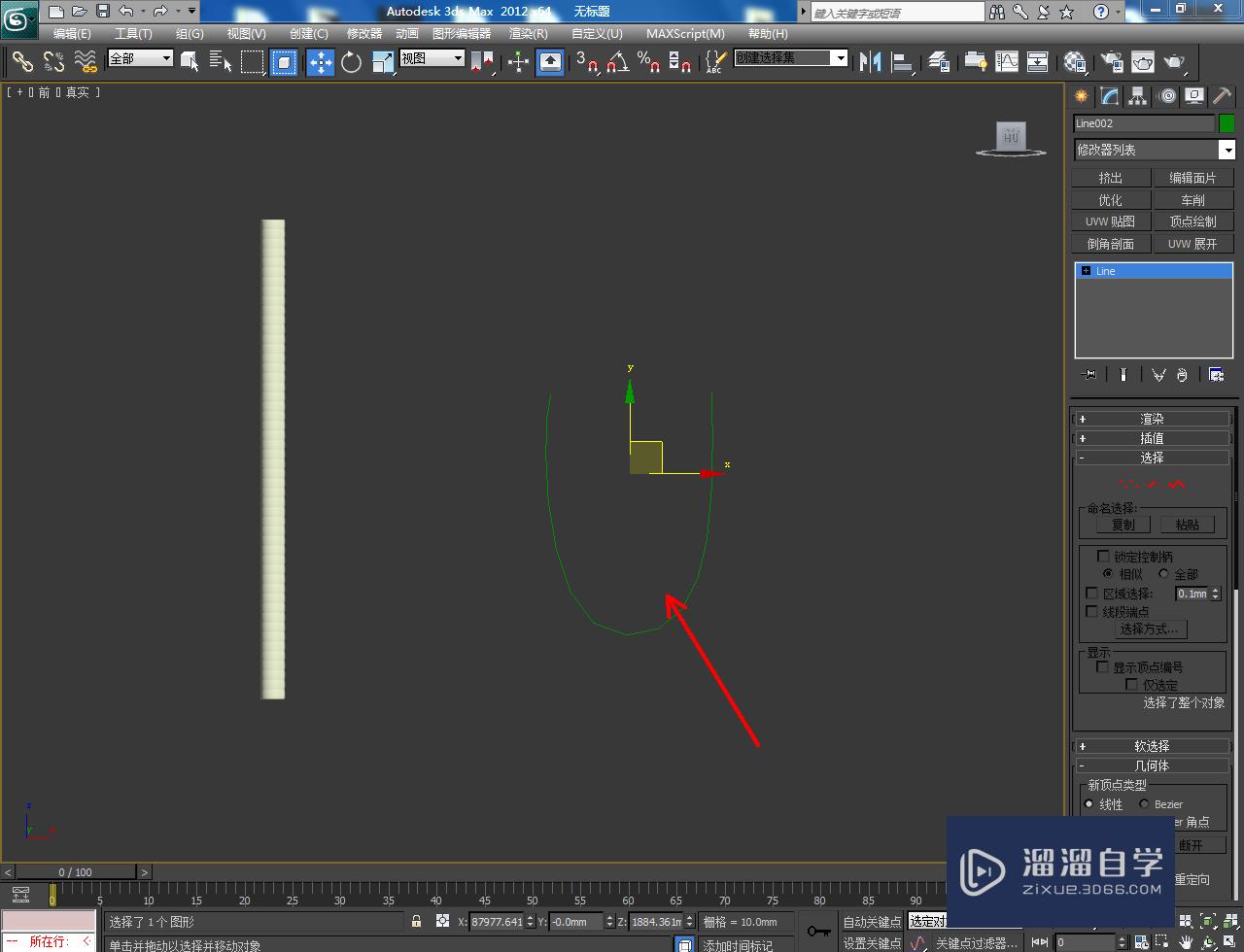Screen dimensions: 1244x952
Task: Enable the 区域选择 checkbox
Action: [x=1092, y=594]
